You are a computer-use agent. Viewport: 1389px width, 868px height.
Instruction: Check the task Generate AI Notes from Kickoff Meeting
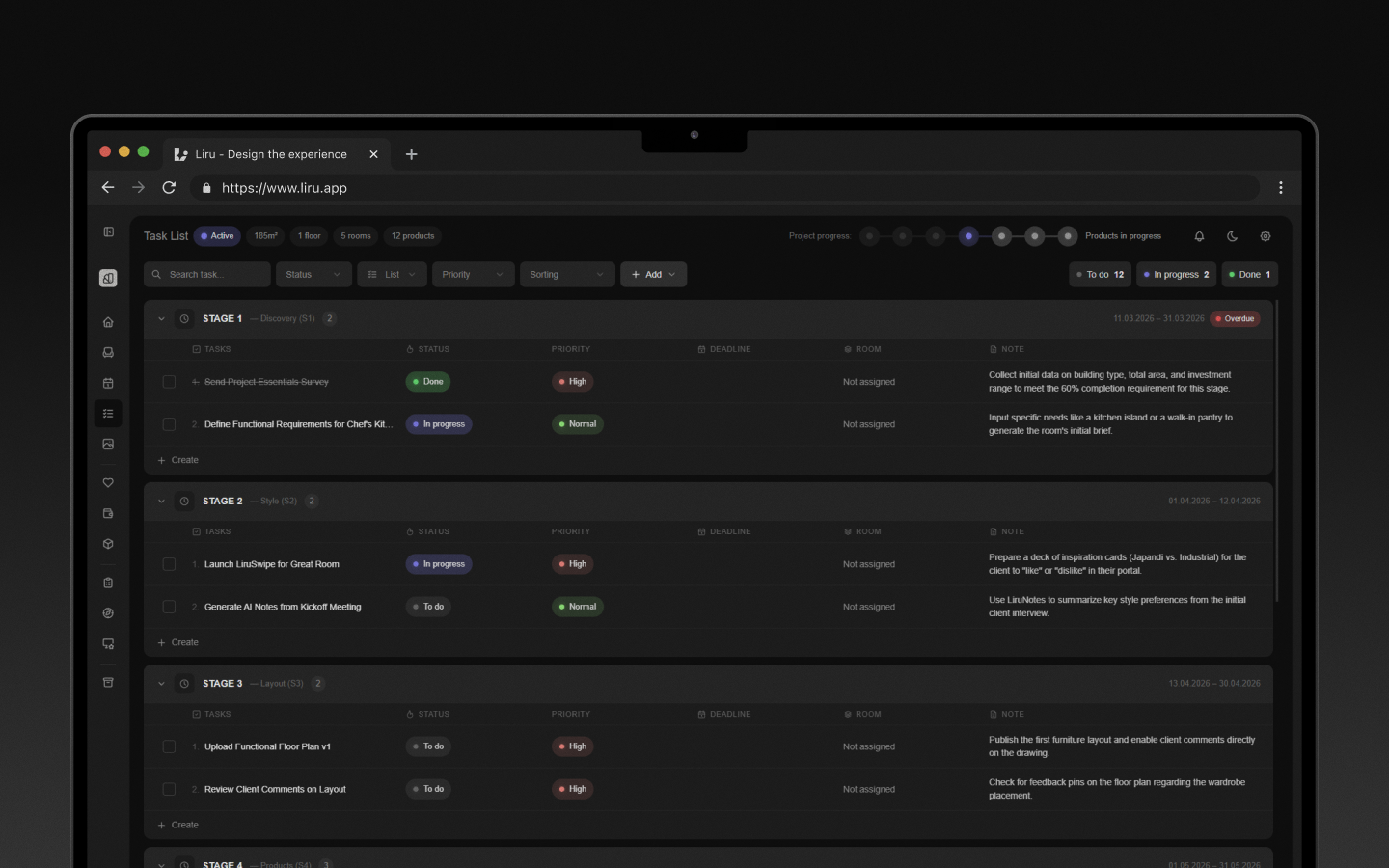pyautogui.click(x=169, y=607)
